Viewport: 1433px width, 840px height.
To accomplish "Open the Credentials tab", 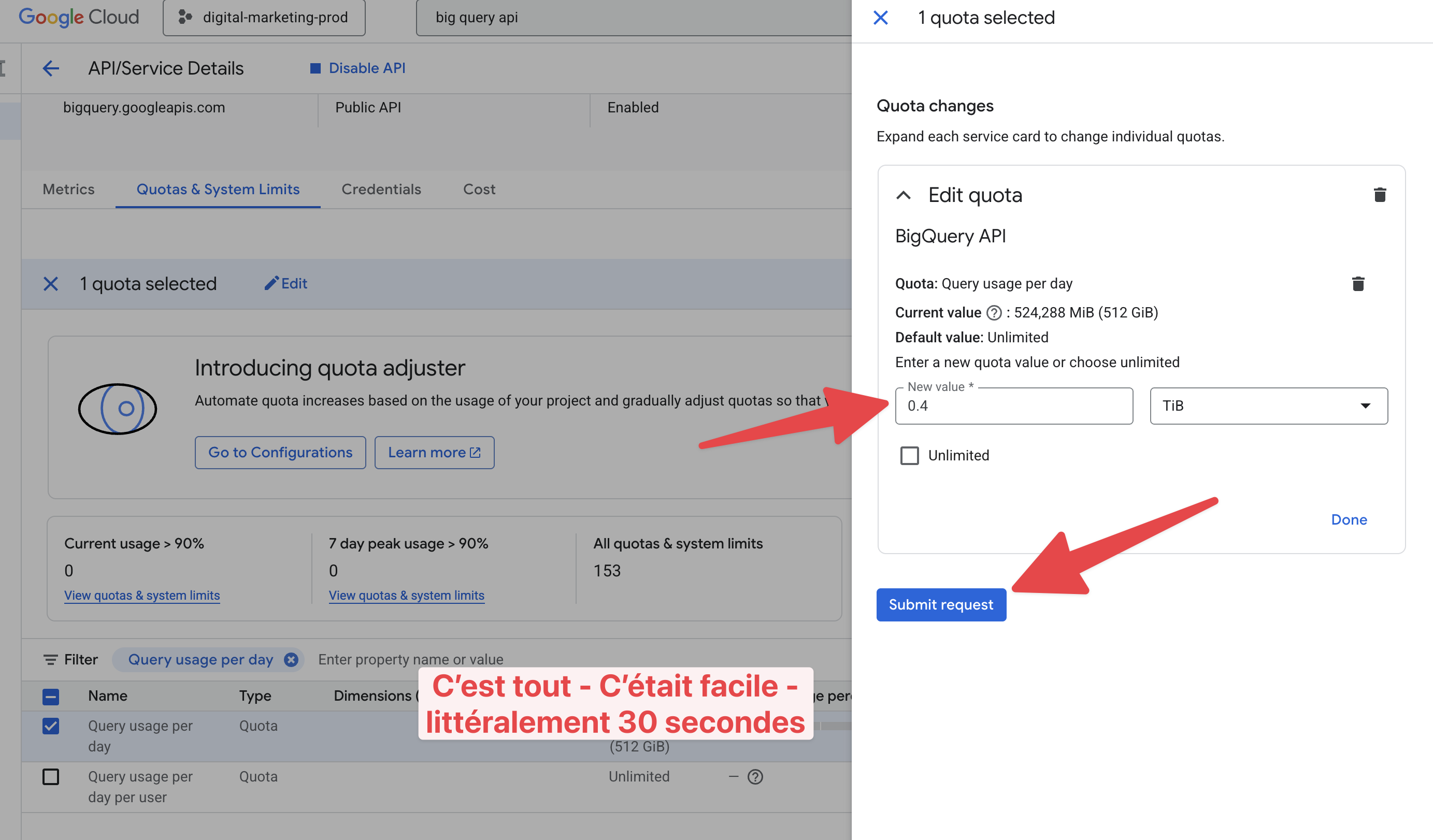I will coord(381,189).
